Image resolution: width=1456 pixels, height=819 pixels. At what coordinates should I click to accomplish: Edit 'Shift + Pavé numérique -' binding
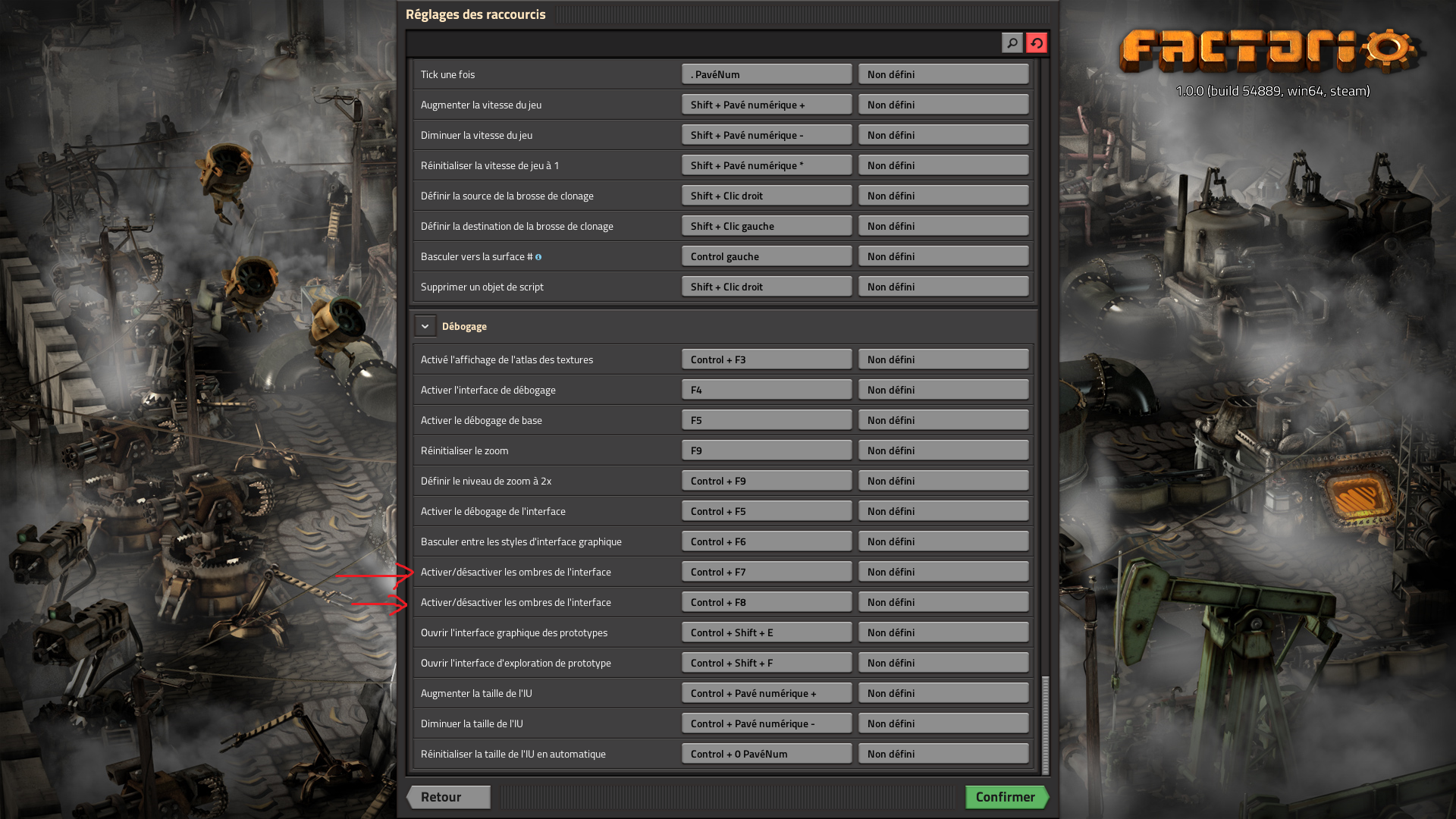click(x=767, y=135)
